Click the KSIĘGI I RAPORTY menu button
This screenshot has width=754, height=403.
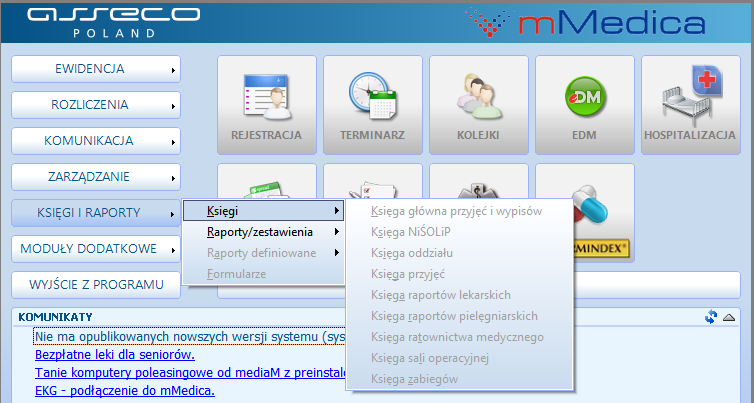tap(96, 213)
